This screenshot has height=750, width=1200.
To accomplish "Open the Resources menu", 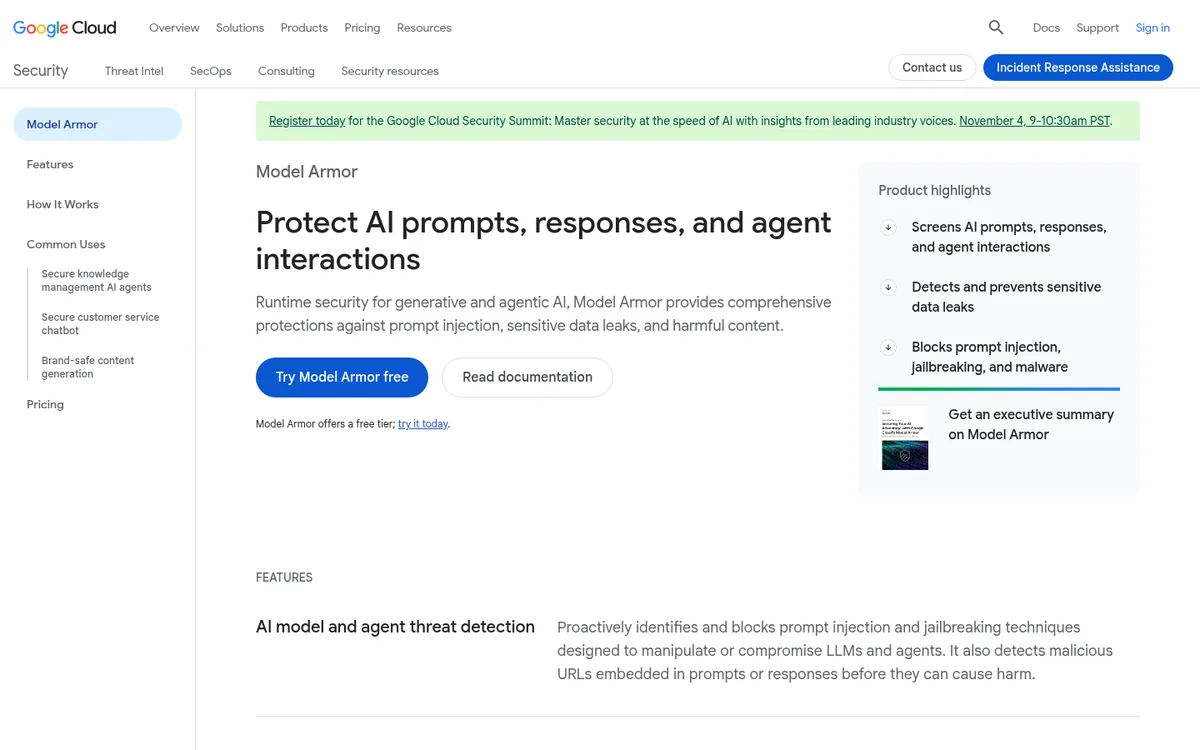I will pyautogui.click(x=424, y=28).
